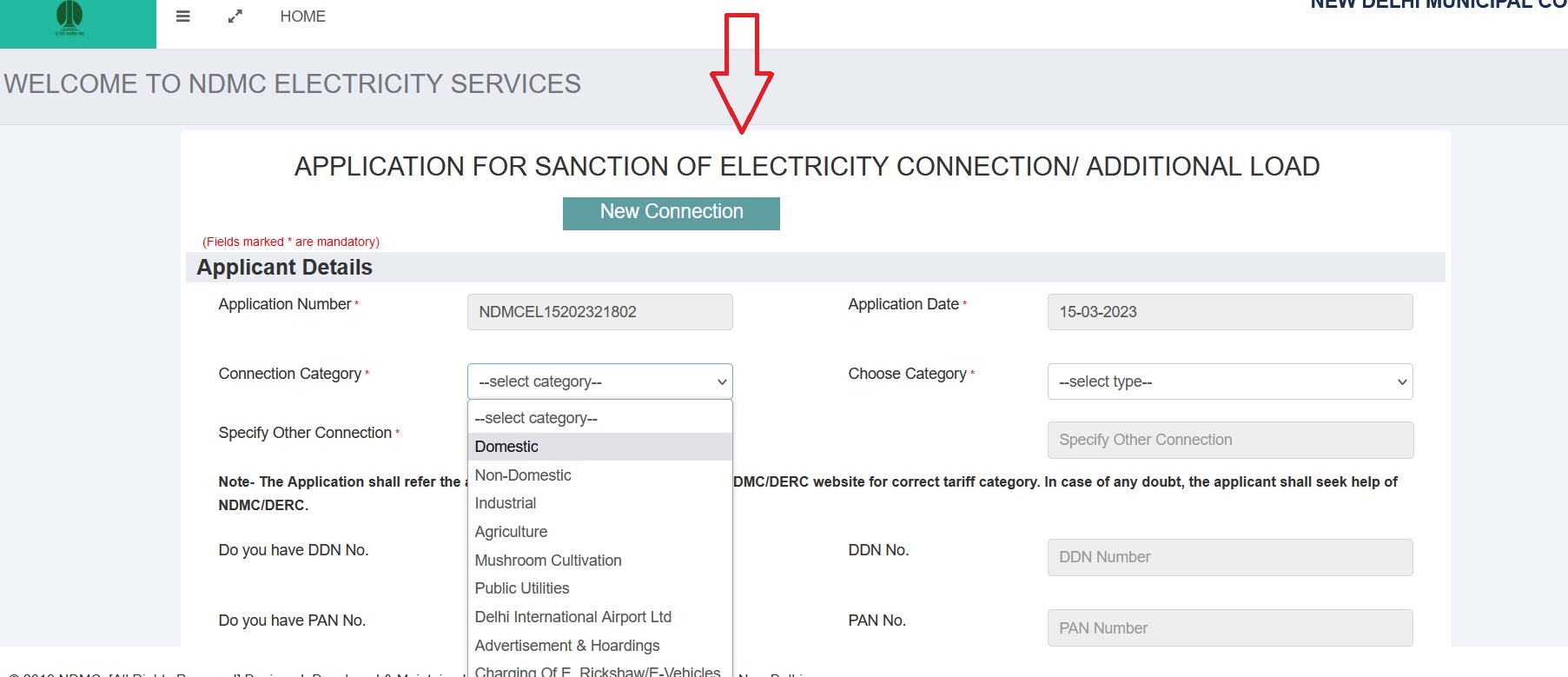Pick the Industrial category option
The height and width of the screenshot is (677, 1568).
[506, 503]
